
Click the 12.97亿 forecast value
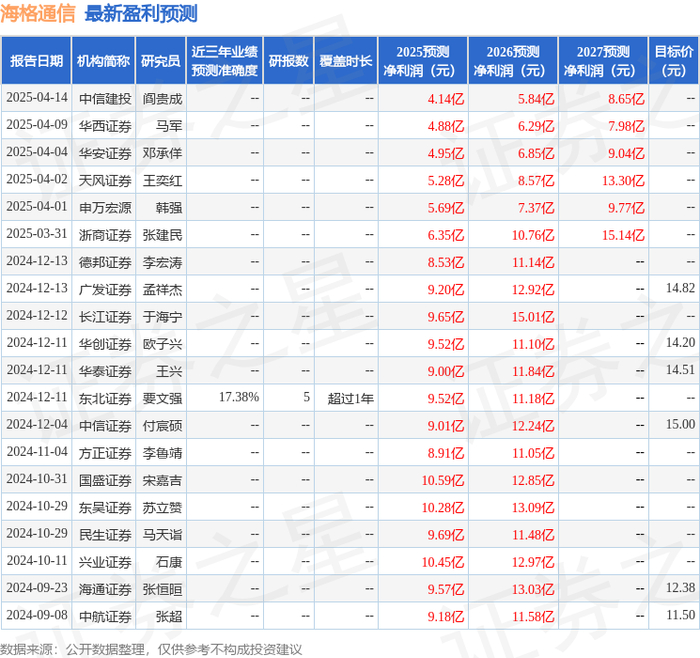pyautogui.click(x=533, y=562)
